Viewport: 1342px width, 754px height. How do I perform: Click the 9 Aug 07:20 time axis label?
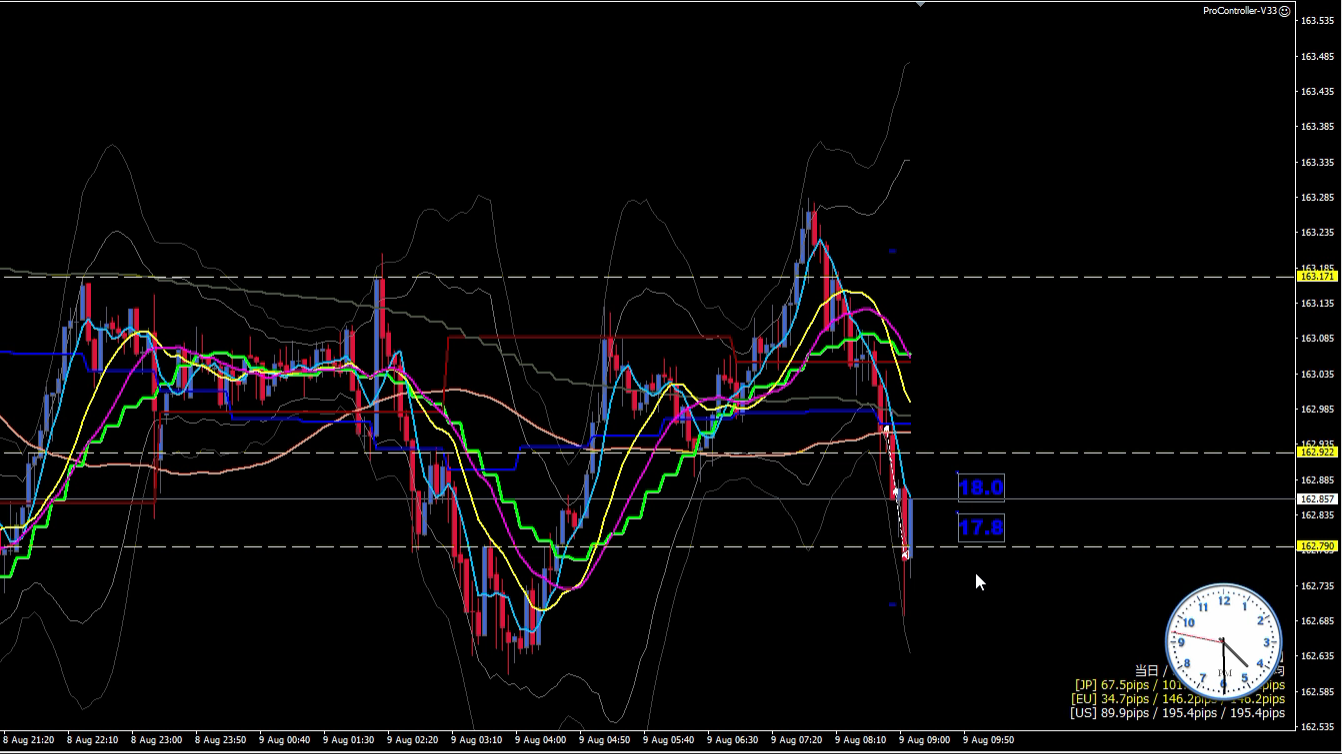click(797, 740)
